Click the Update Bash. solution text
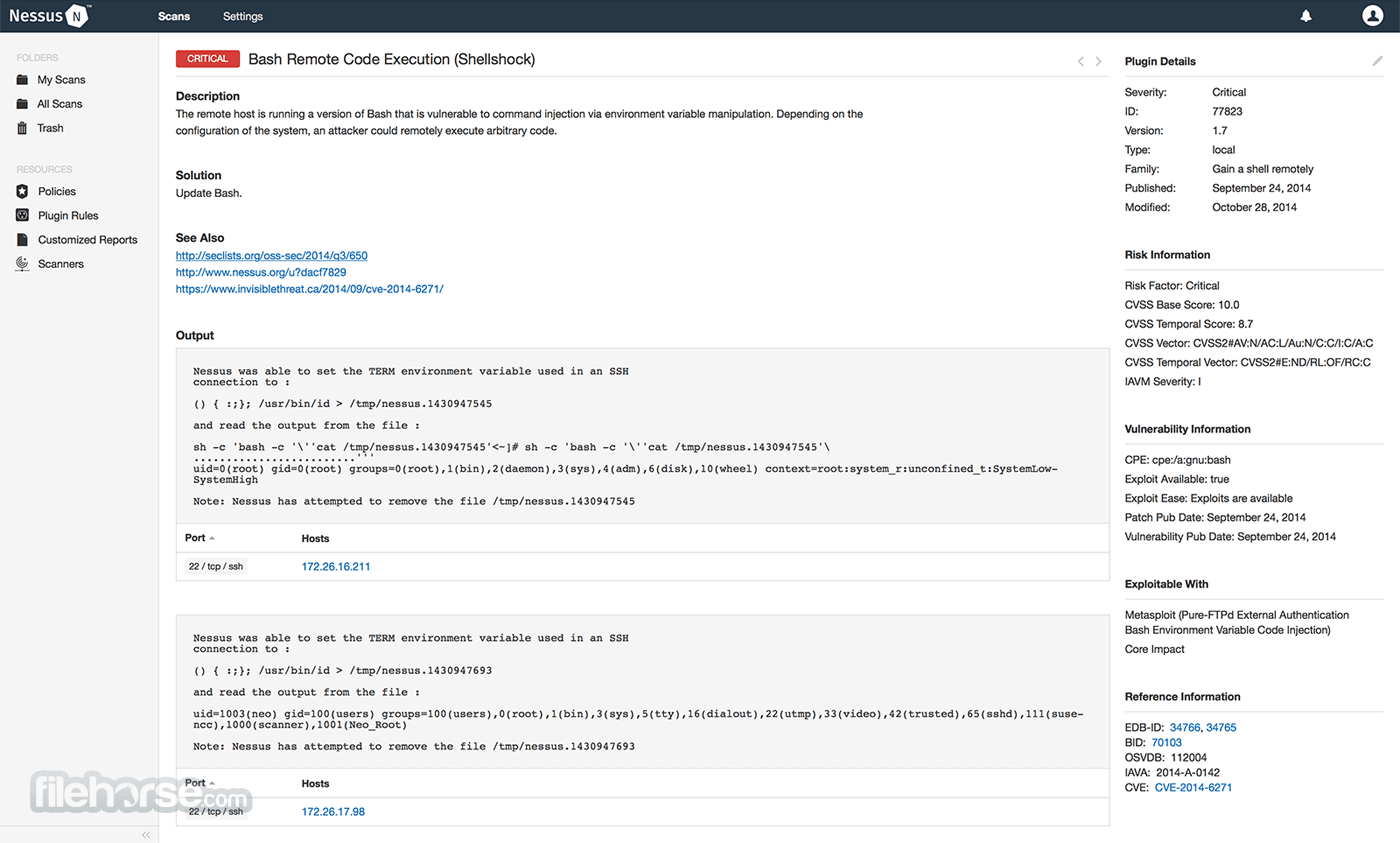The height and width of the screenshot is (843, 1400). point(209,193)
